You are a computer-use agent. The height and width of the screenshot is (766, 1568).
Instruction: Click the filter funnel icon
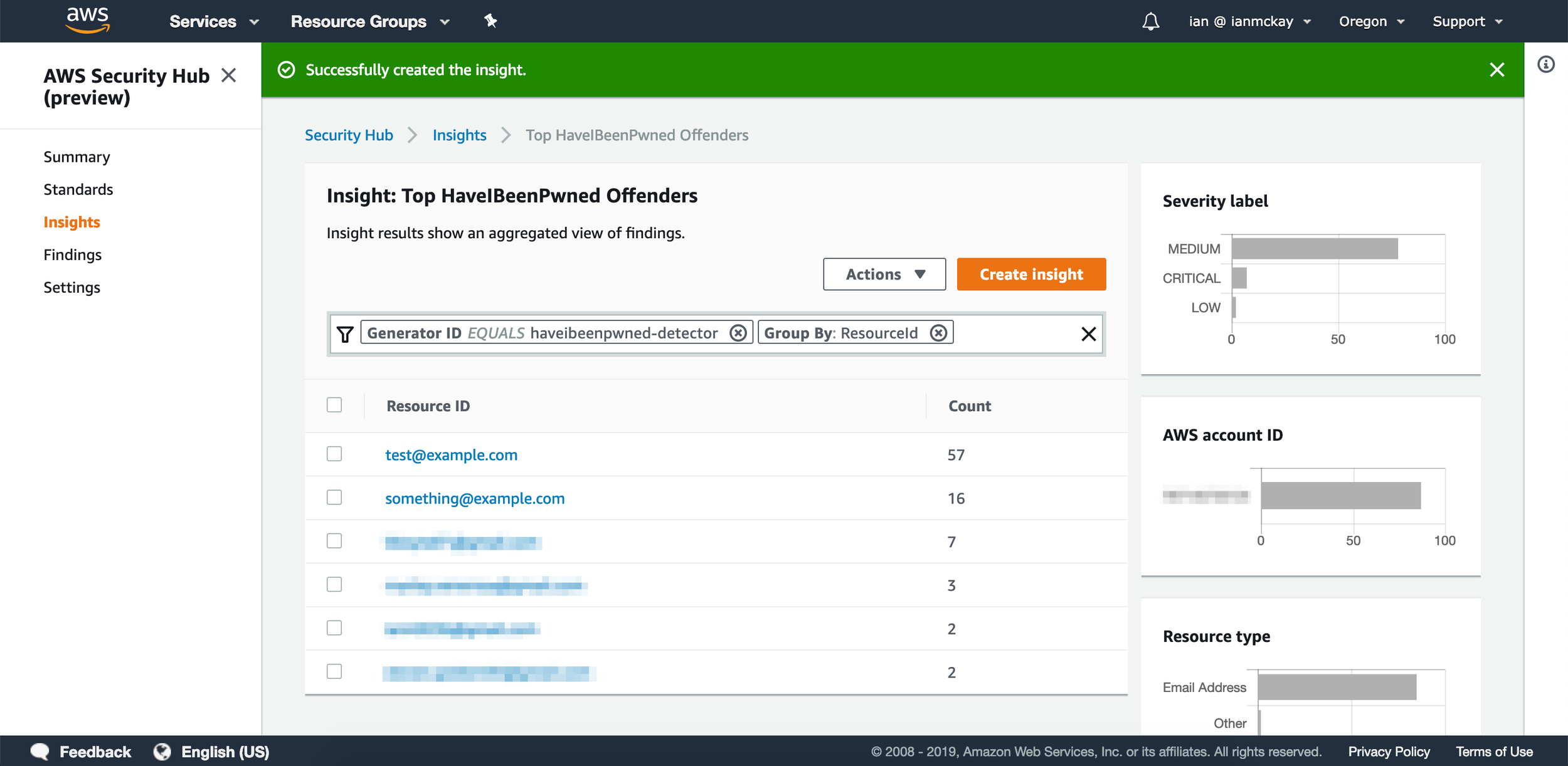pos(345,334)
